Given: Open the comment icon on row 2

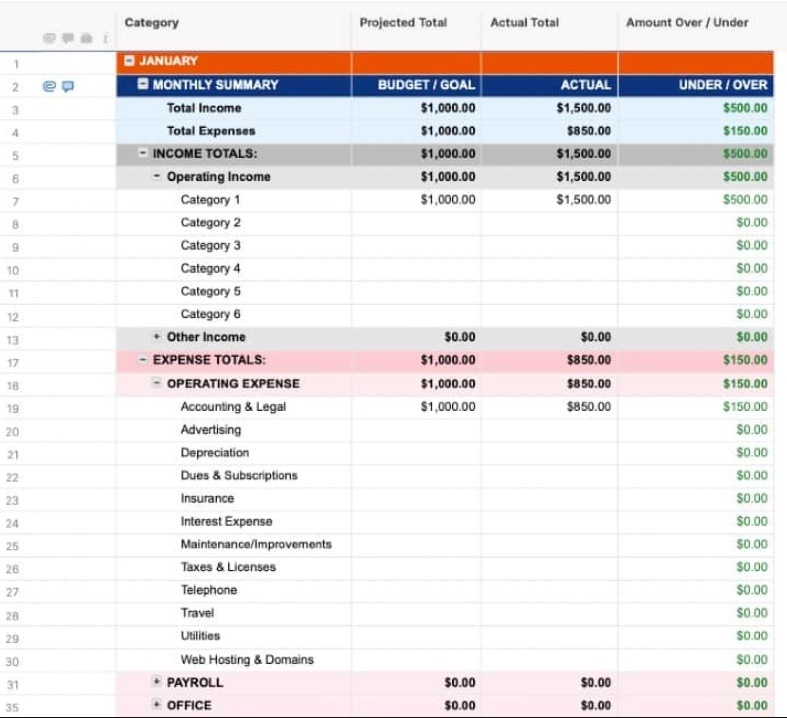Looking at the screenshot, I should (68, 86).
